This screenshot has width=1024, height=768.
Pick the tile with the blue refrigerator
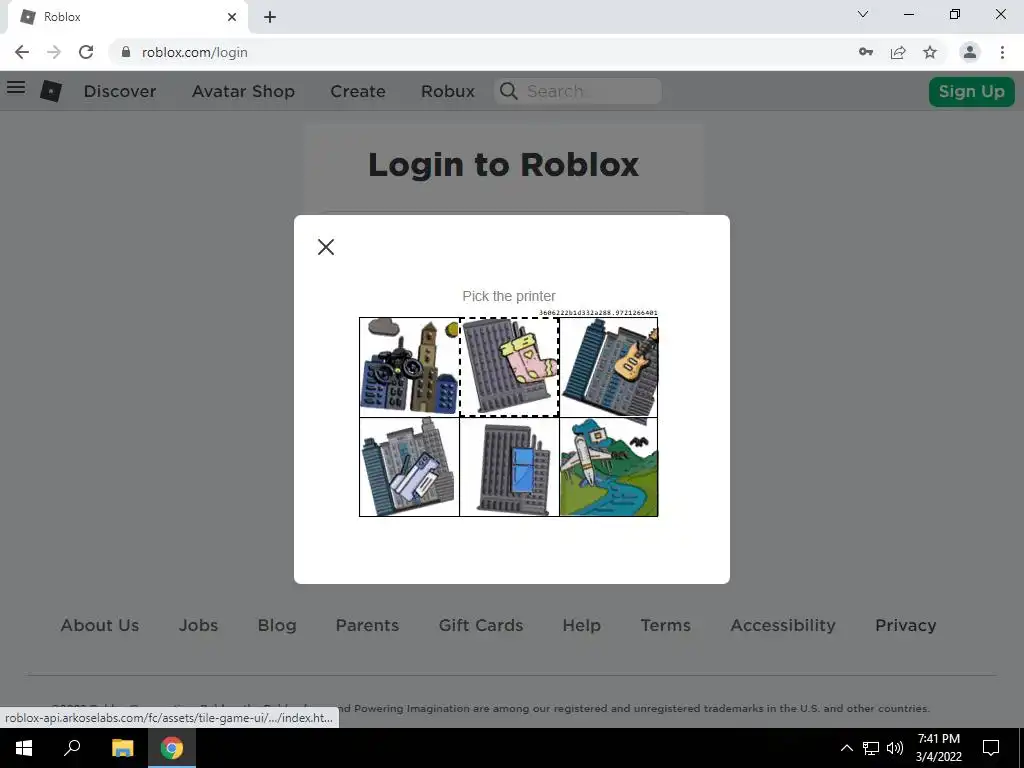[509, 467]
